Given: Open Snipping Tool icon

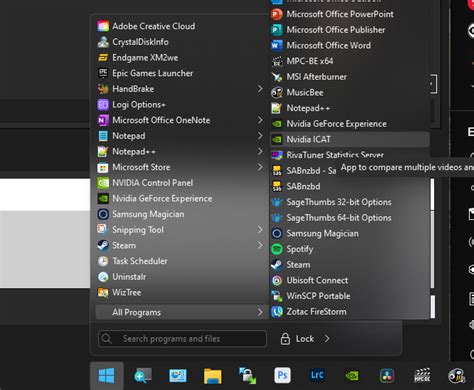Looking at the screenshot, I should click(103, 230).
